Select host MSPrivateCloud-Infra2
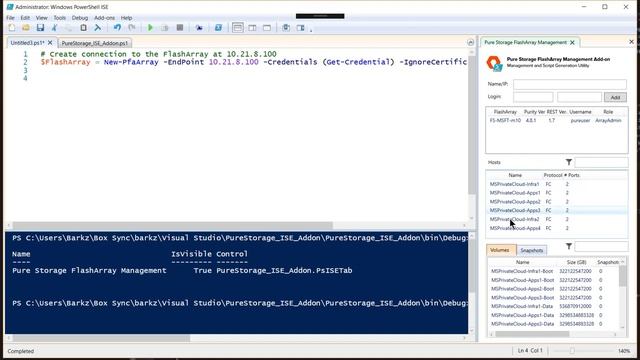 click(557, 219)
